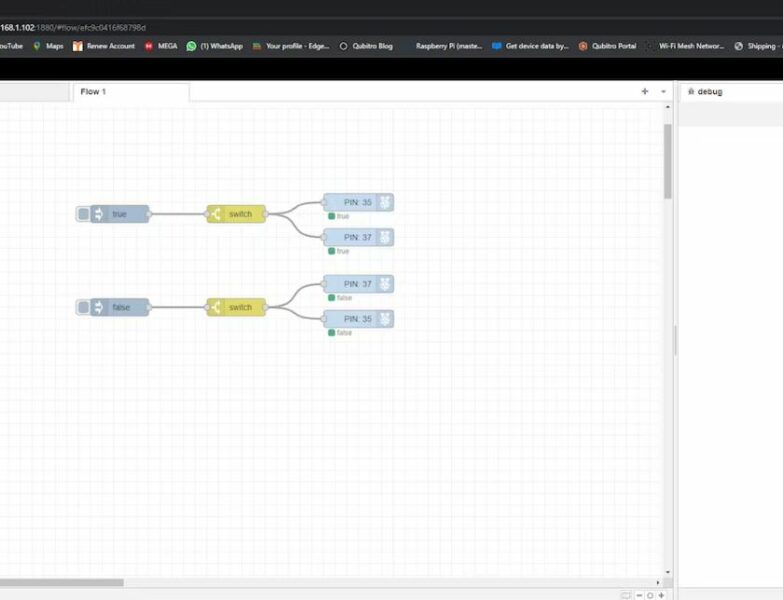Add a new flow tab with plus

(645, 91)
